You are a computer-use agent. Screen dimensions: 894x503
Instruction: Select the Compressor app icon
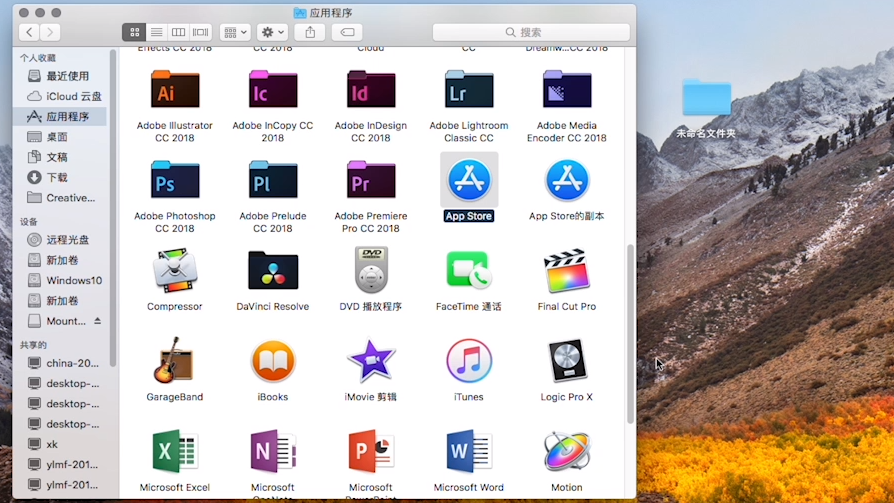point(175,270)
